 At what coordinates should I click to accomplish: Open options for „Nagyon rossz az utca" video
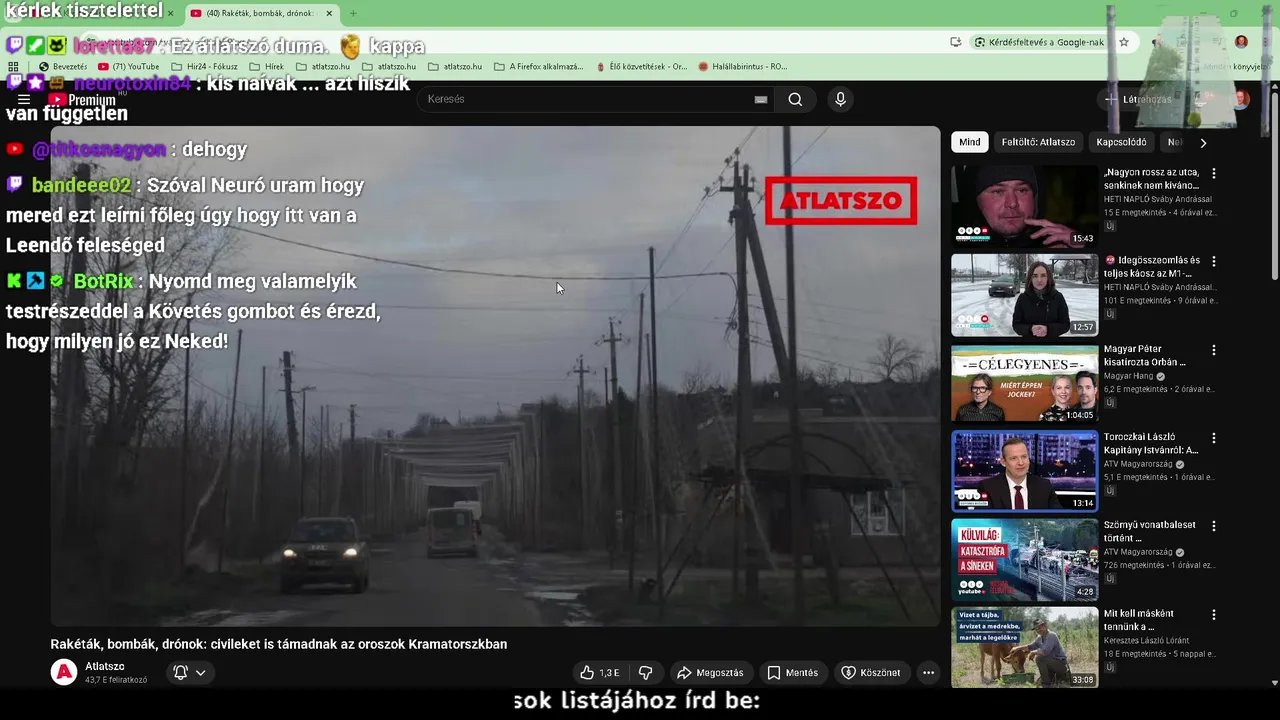tap(1214, 173)
